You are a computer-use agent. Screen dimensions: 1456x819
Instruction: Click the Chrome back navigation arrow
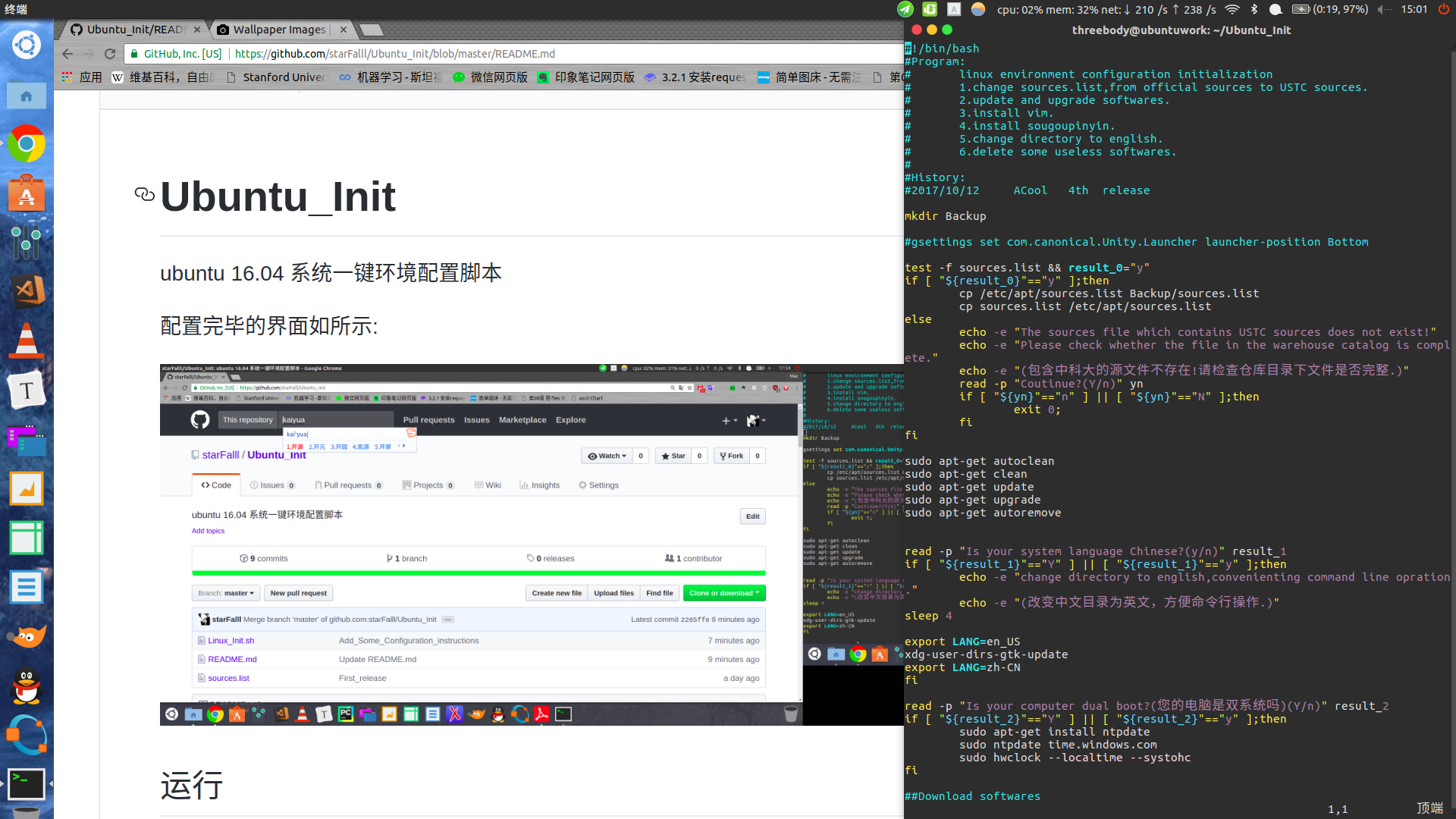tap(67, 54)
